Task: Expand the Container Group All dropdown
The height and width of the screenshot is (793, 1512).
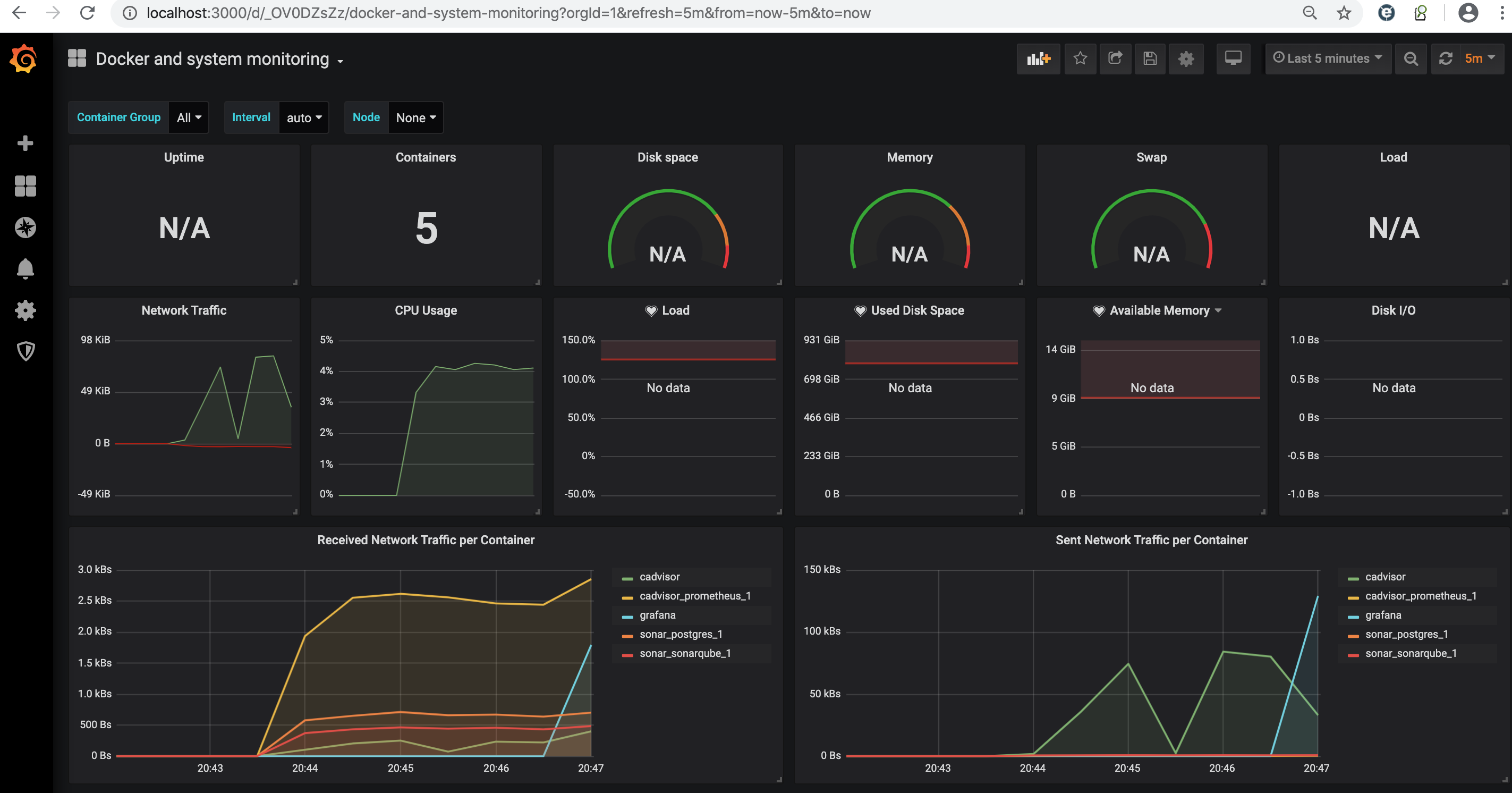Action: pyautogui.click(x=189, y=117)
